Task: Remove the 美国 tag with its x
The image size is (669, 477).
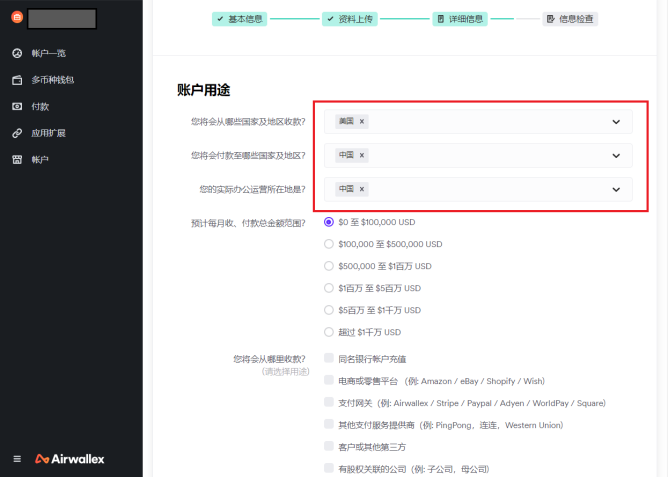Action: click(362, 122)
